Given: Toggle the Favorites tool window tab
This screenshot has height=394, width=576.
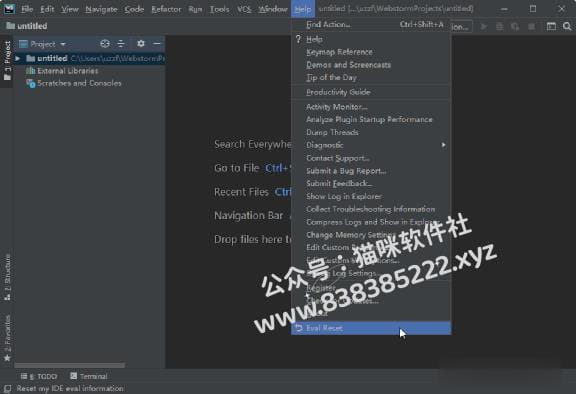Looking at the screenshot, I should [7, 338].
